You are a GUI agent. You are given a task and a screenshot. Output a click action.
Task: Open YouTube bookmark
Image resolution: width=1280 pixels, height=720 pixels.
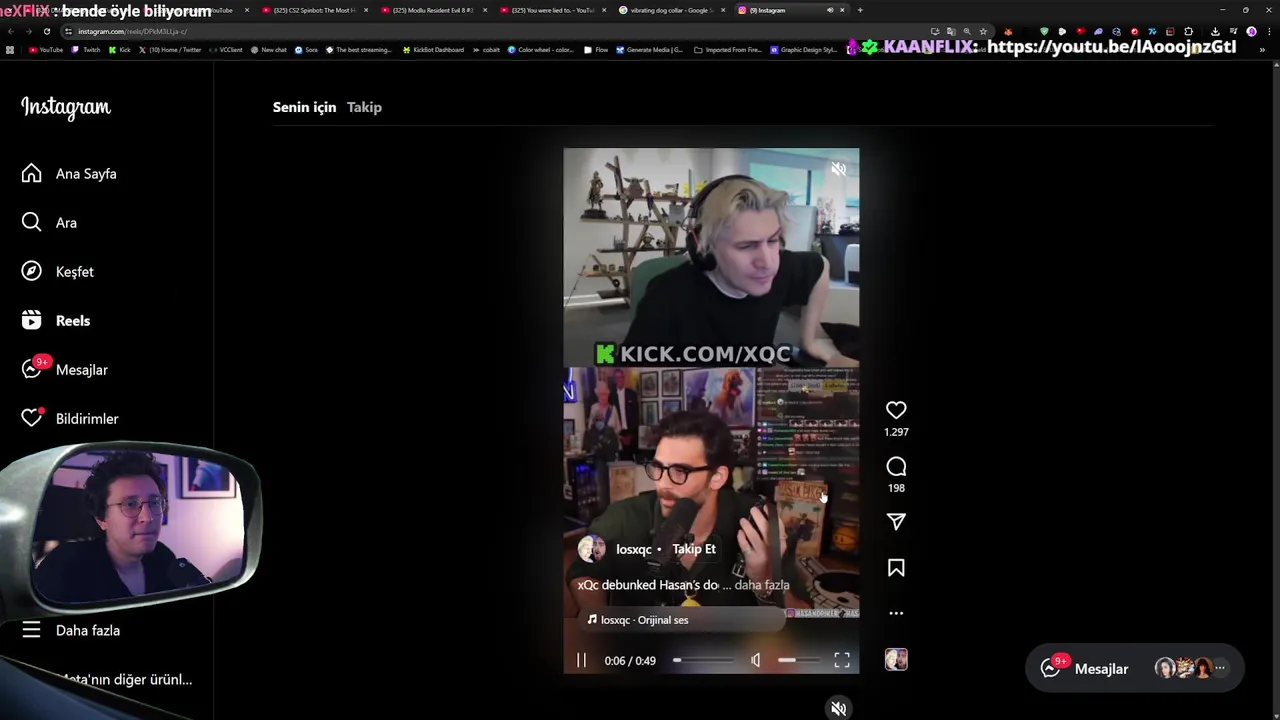(46, 50)
